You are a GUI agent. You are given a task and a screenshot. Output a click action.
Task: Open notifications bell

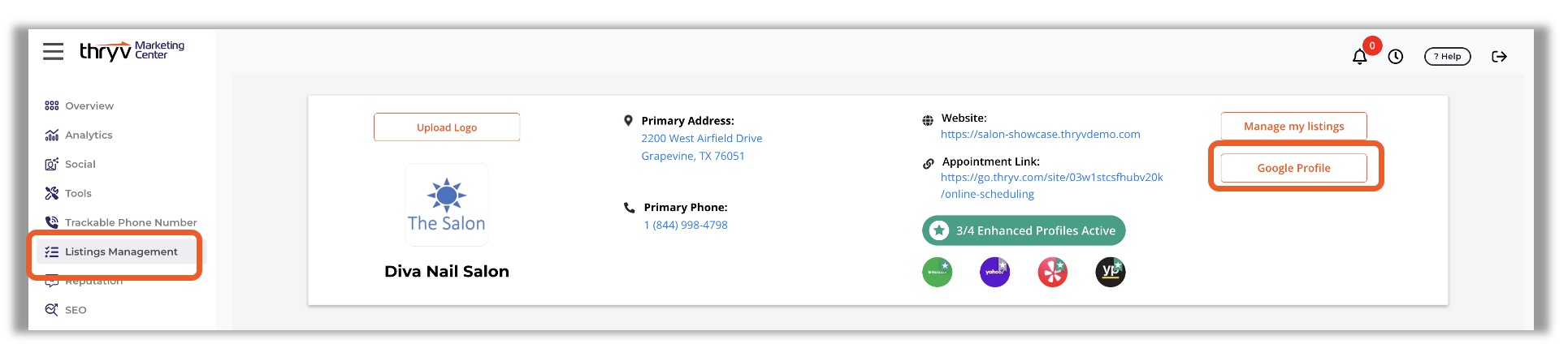(x=1359, y=57)
